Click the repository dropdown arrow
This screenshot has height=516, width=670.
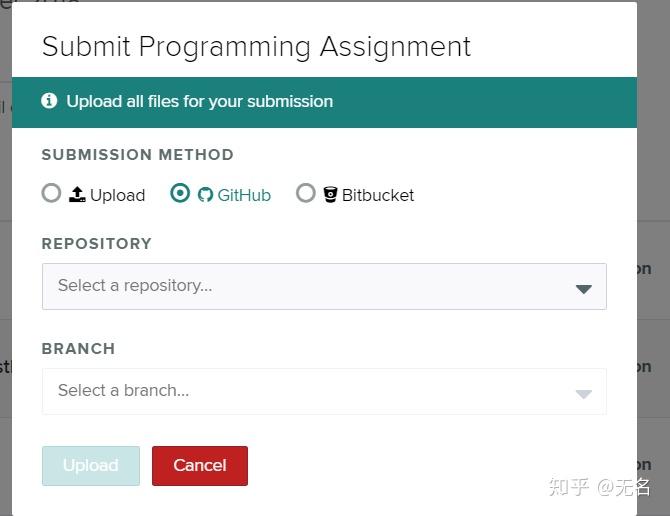(584, 288)
